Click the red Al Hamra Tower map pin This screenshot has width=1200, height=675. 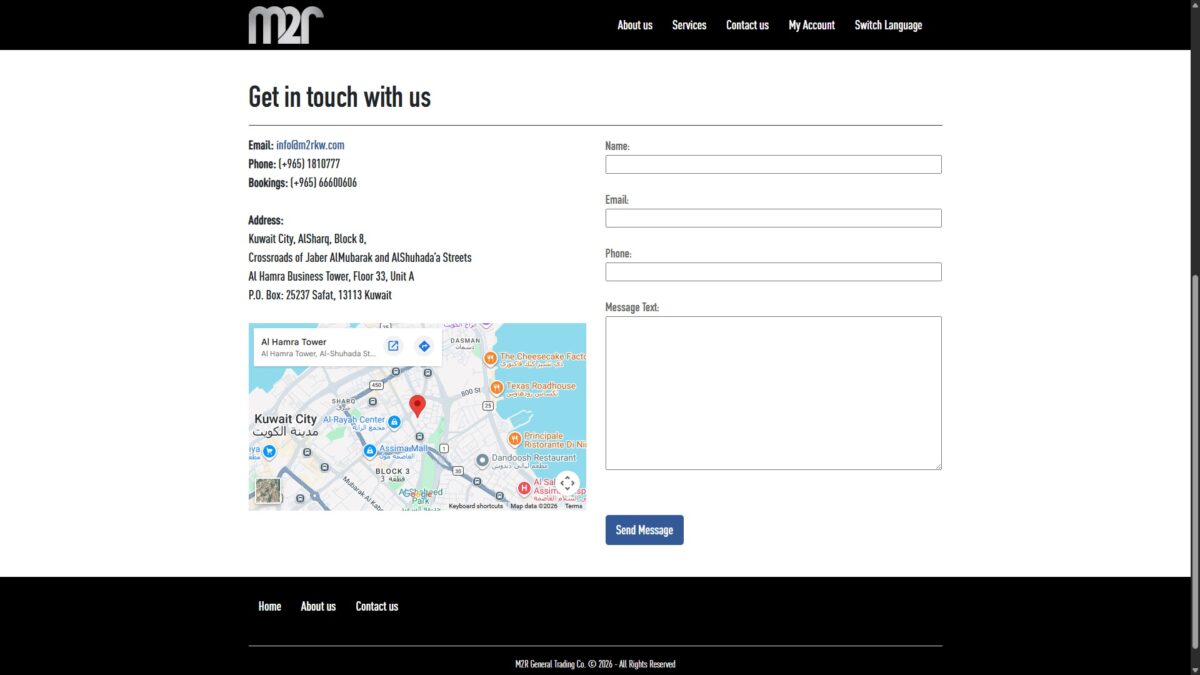tap(417, 405)
